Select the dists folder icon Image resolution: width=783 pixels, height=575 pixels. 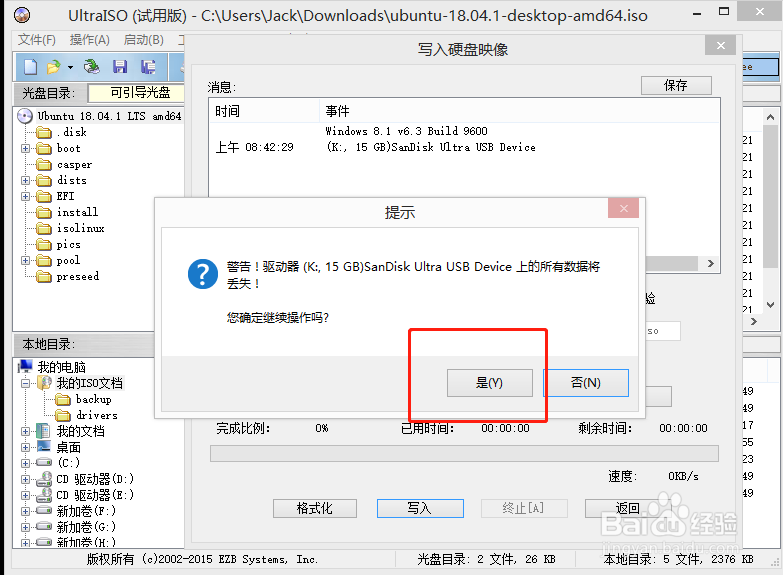pyautogui.click(x=44, y=180)
